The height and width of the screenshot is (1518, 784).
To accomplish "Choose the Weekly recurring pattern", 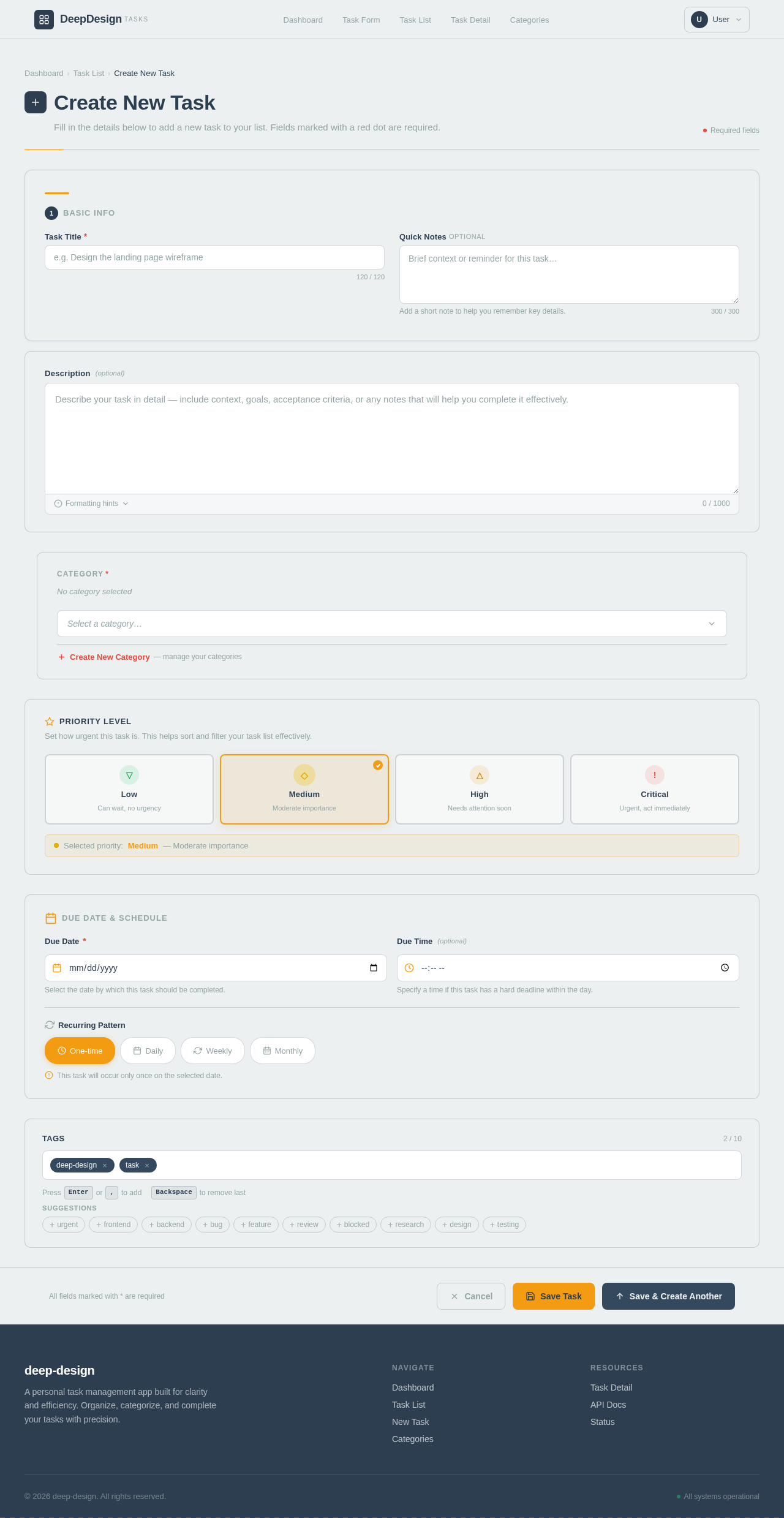I will point(213,1051).
